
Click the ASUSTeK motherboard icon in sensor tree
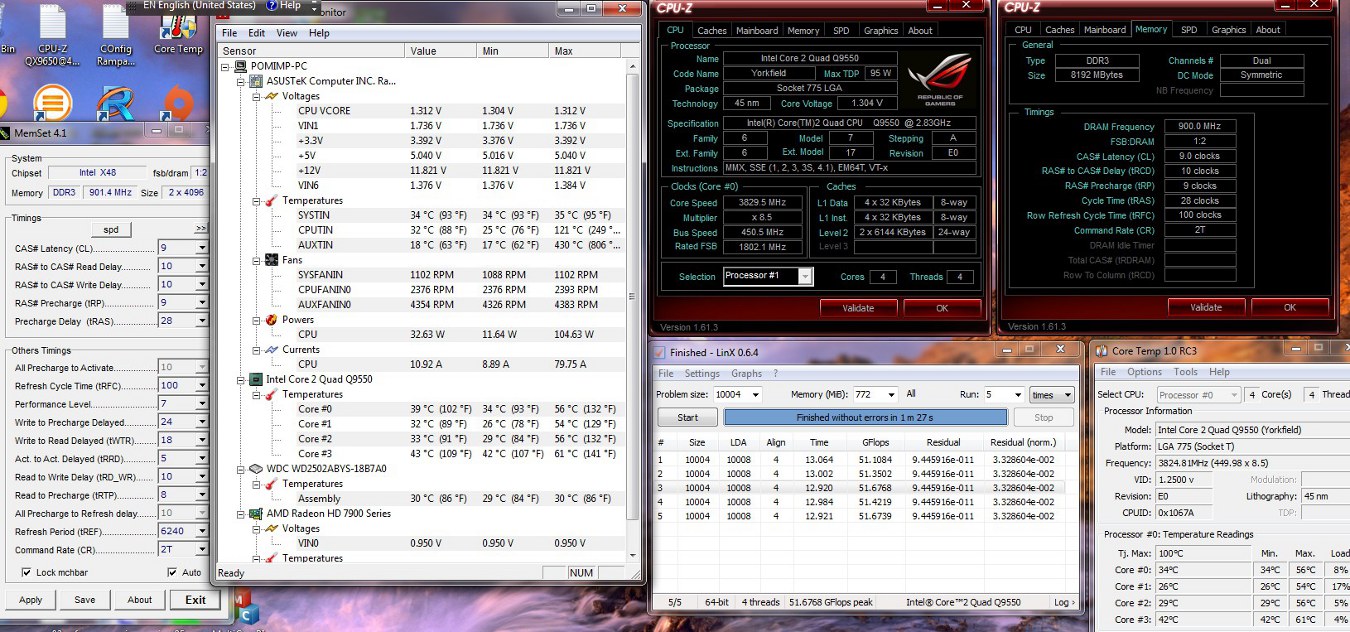pos(255,81)
